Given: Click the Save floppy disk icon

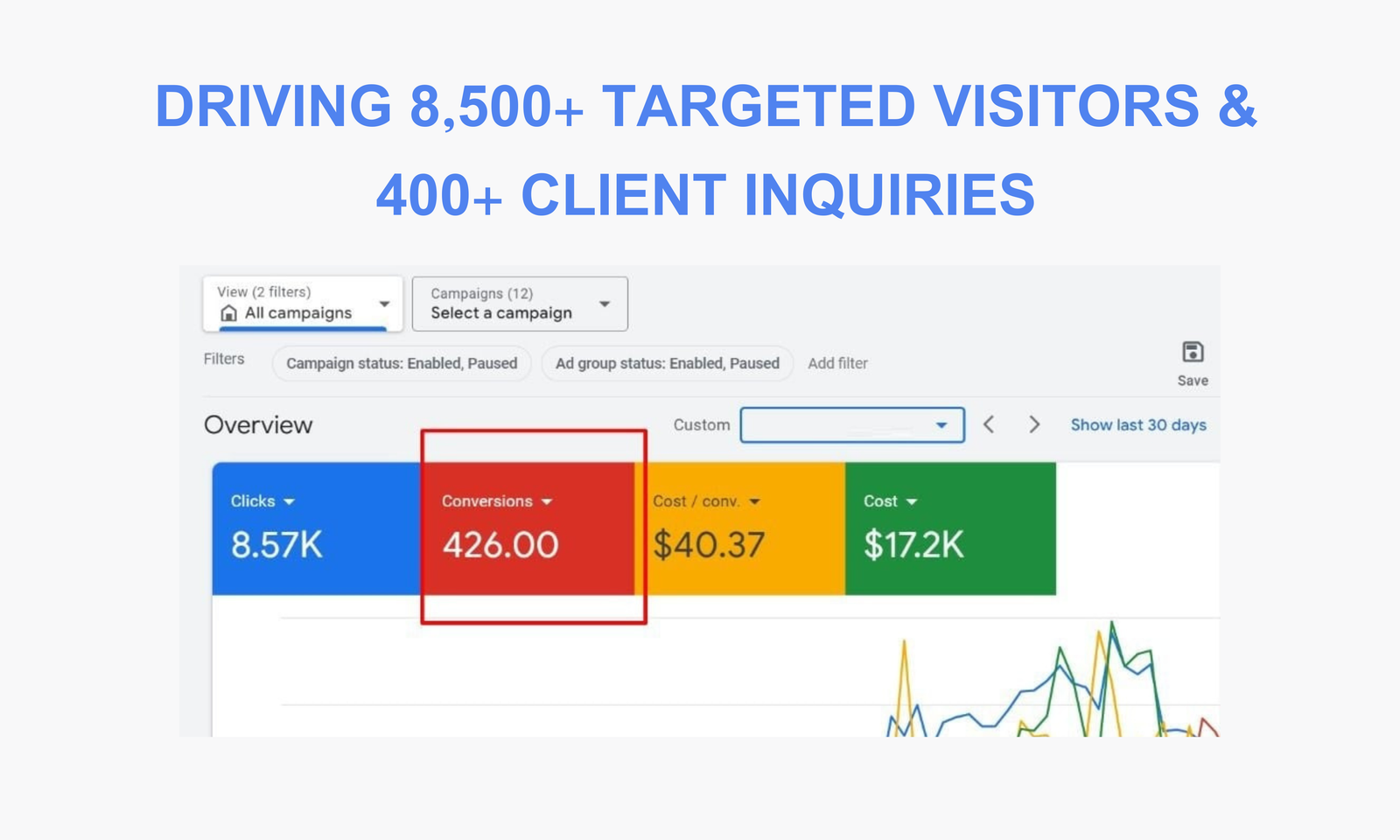Looking at the screenshot, I should click(1193, 352).
